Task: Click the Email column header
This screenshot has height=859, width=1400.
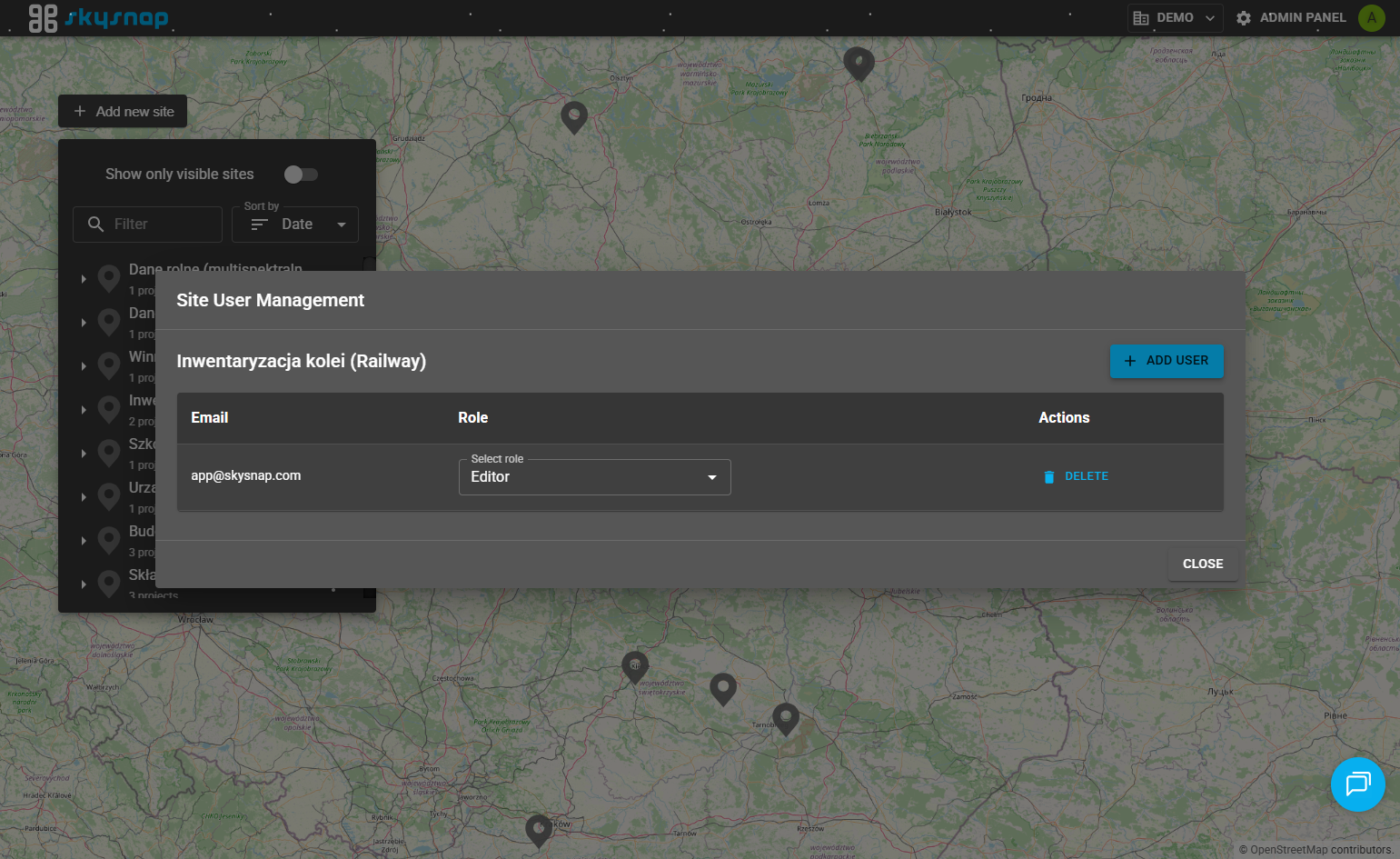Action: click(210, 417)
